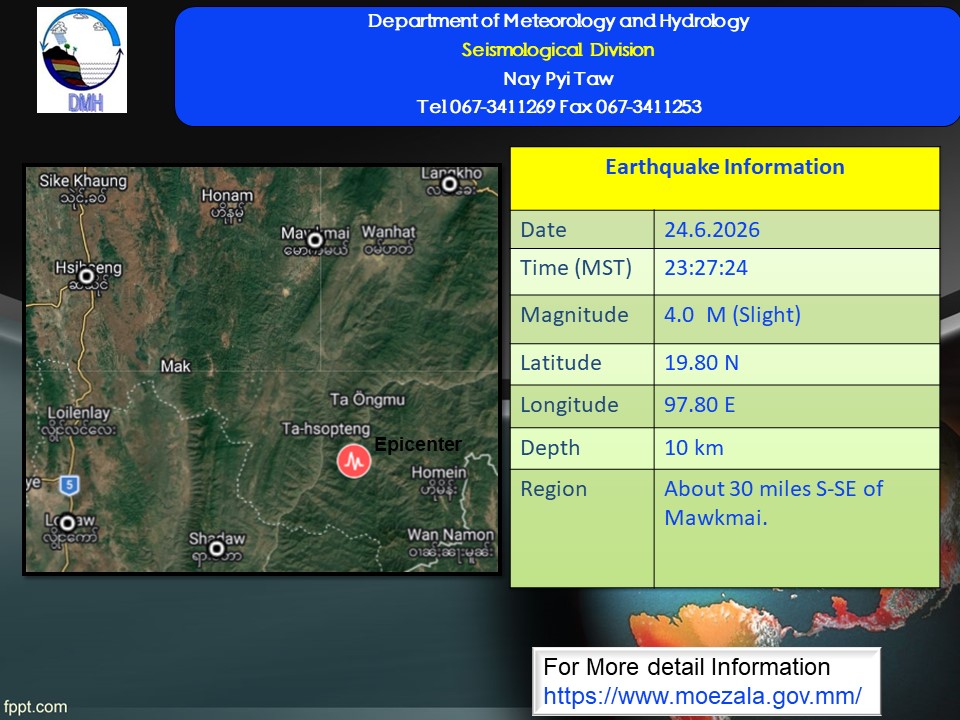Click the latitude value 19.80 N
Viewport: 960px width, 720px height.
click(702, 362)
